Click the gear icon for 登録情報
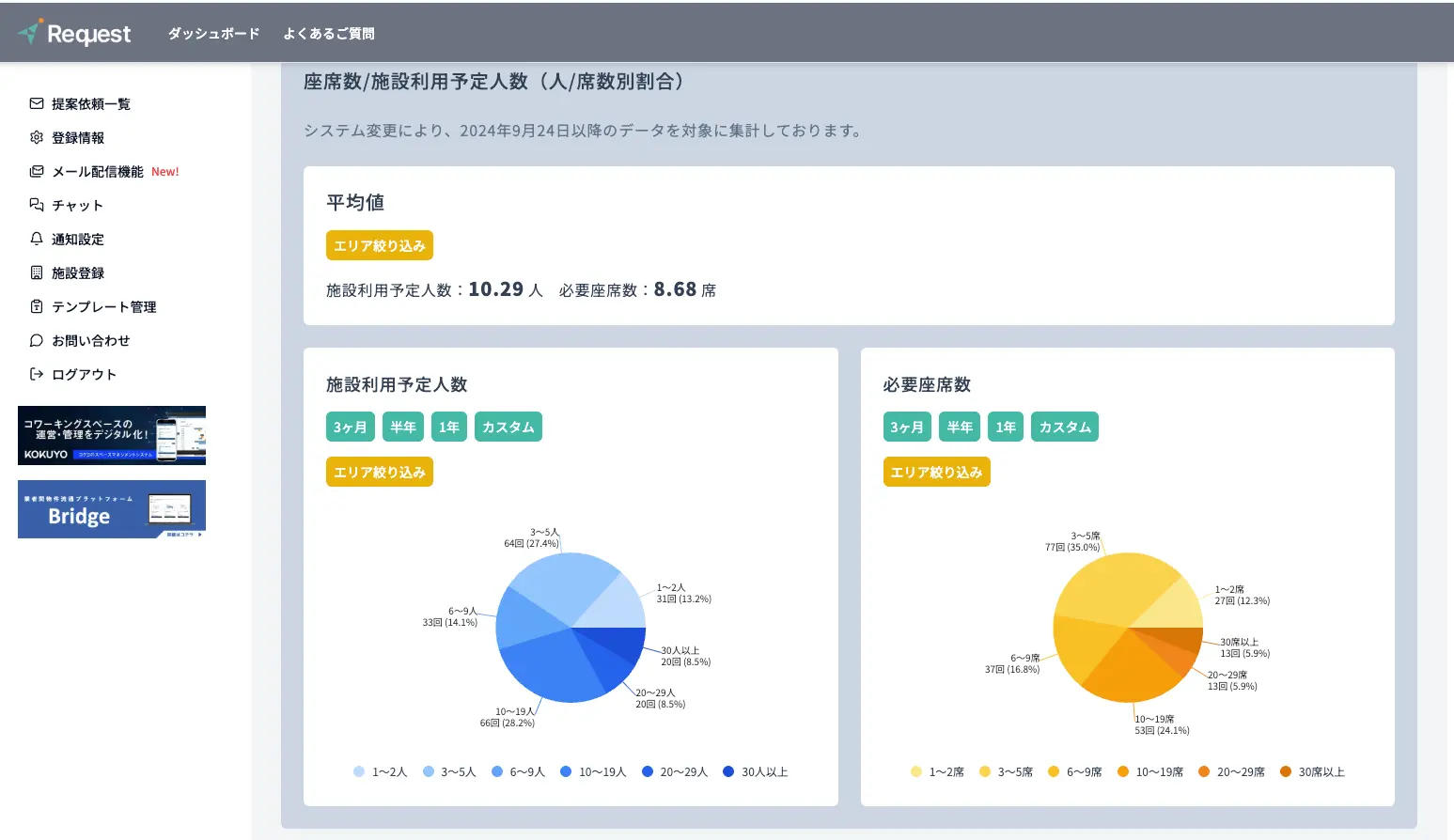1454x840 pixels. tap(37, 137)
